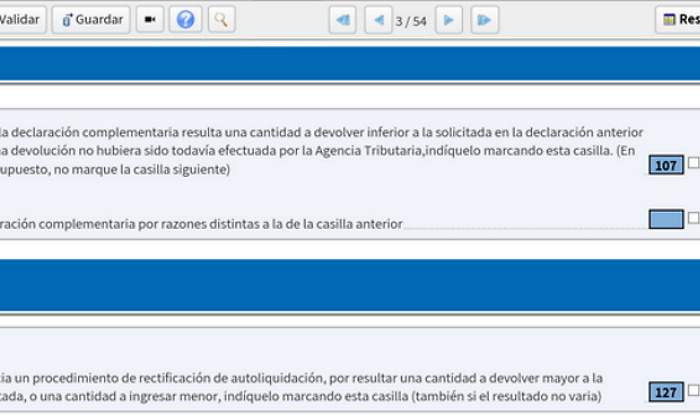Click the page indicator 3 / 54

[411, 21]
